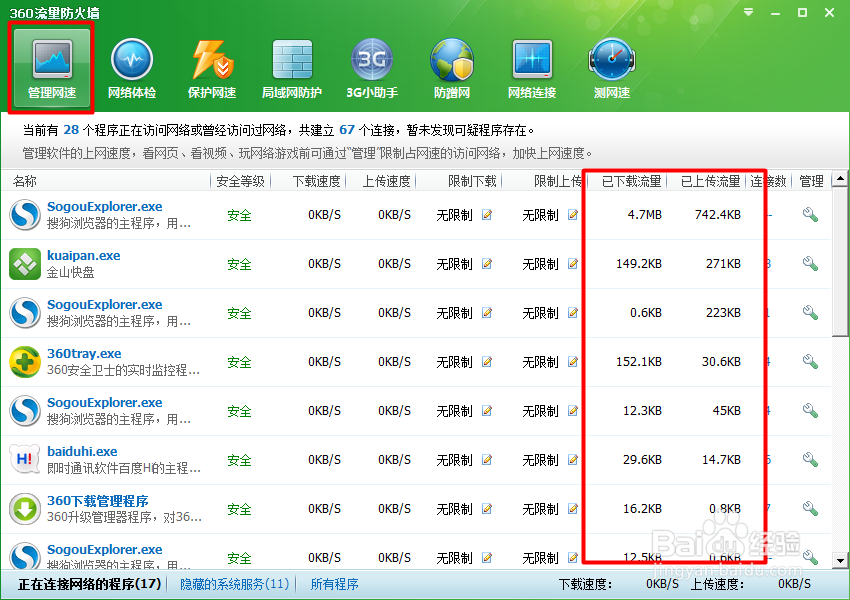Select the 223KB uploaded value
This screenshot has width=850, height=600.
click(723, 313)
